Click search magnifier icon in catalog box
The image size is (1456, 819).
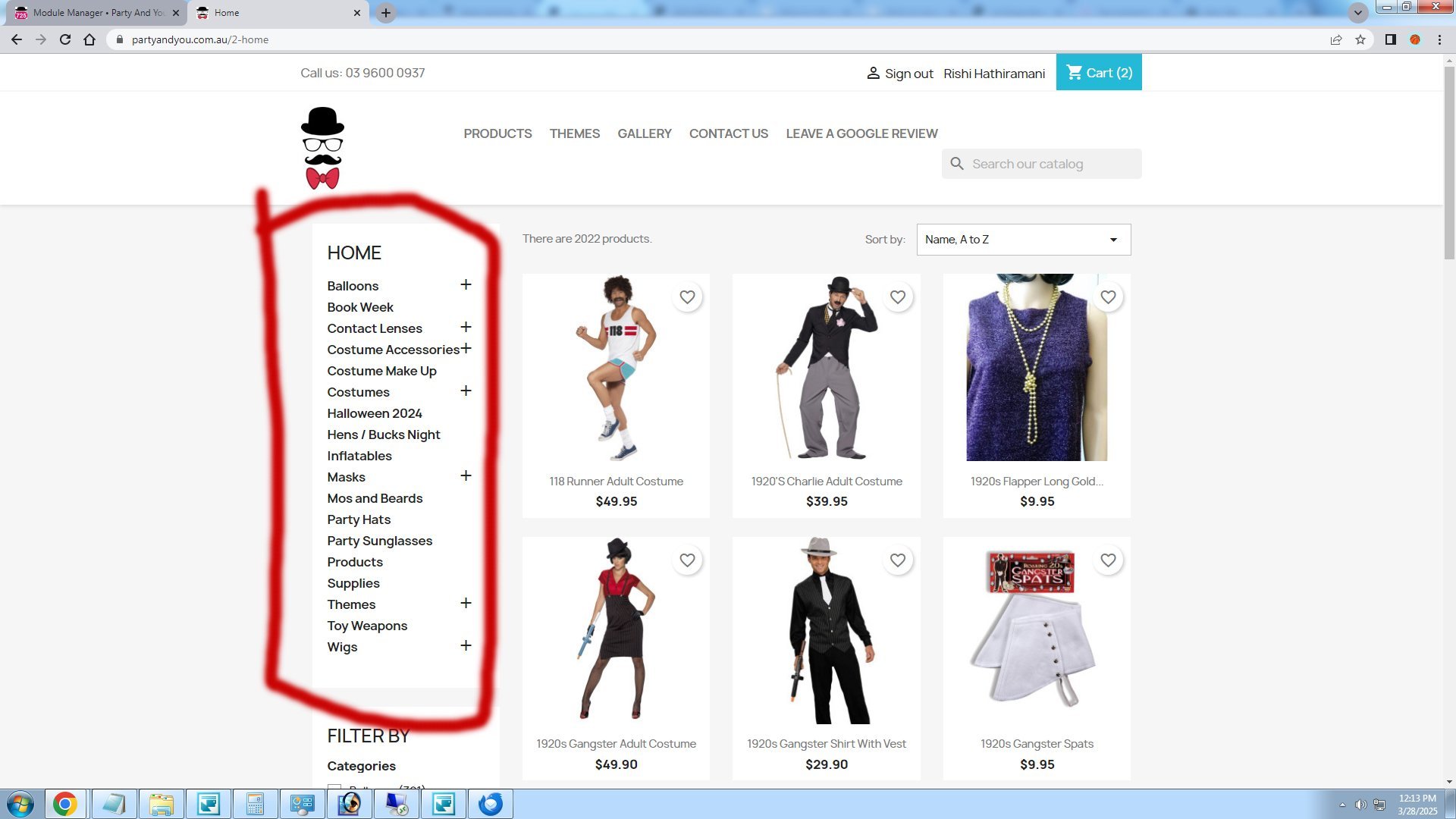pos(957,164)
